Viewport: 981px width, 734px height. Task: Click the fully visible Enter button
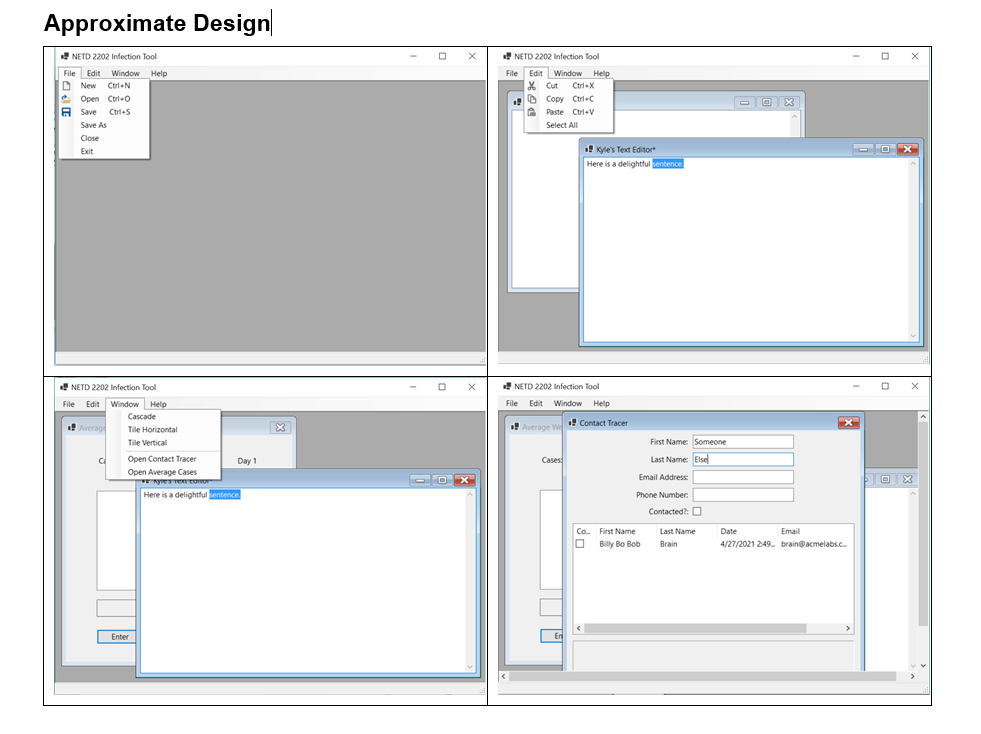pyautogui.click(x=117, y=636)
